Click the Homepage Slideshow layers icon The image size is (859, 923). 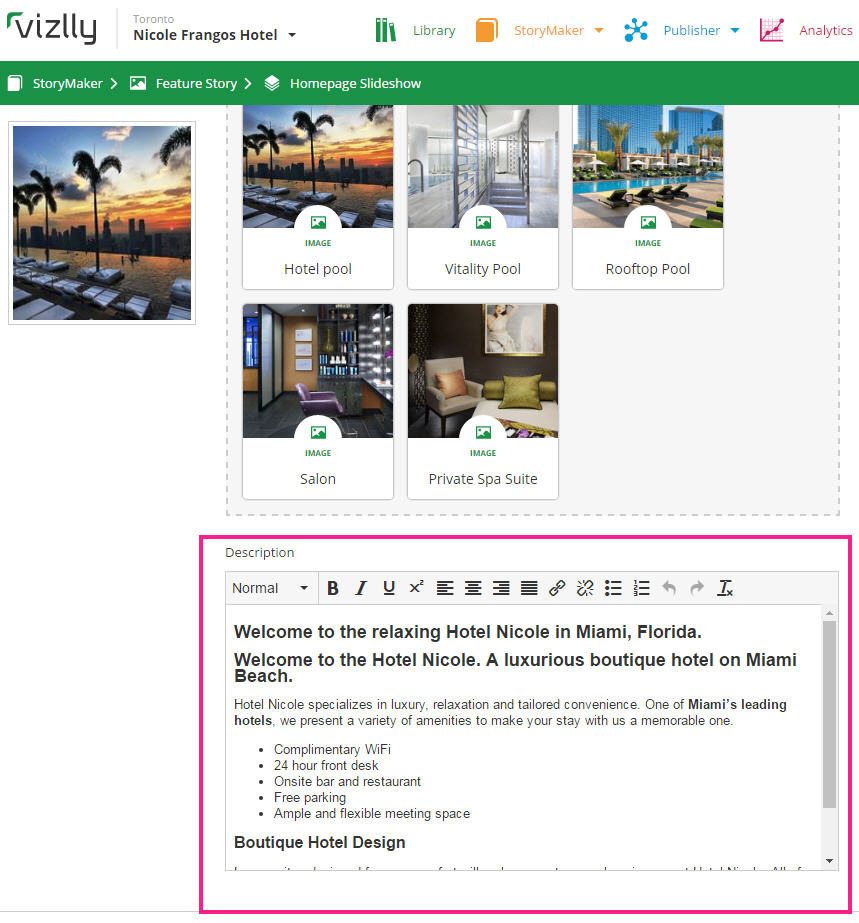[271, 83]
